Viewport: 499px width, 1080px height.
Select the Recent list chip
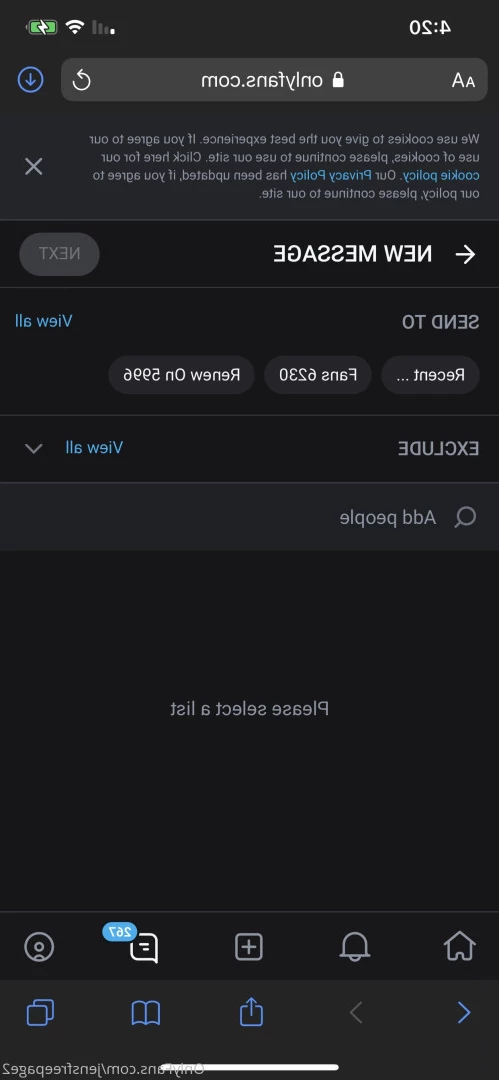tap(430, 375)
